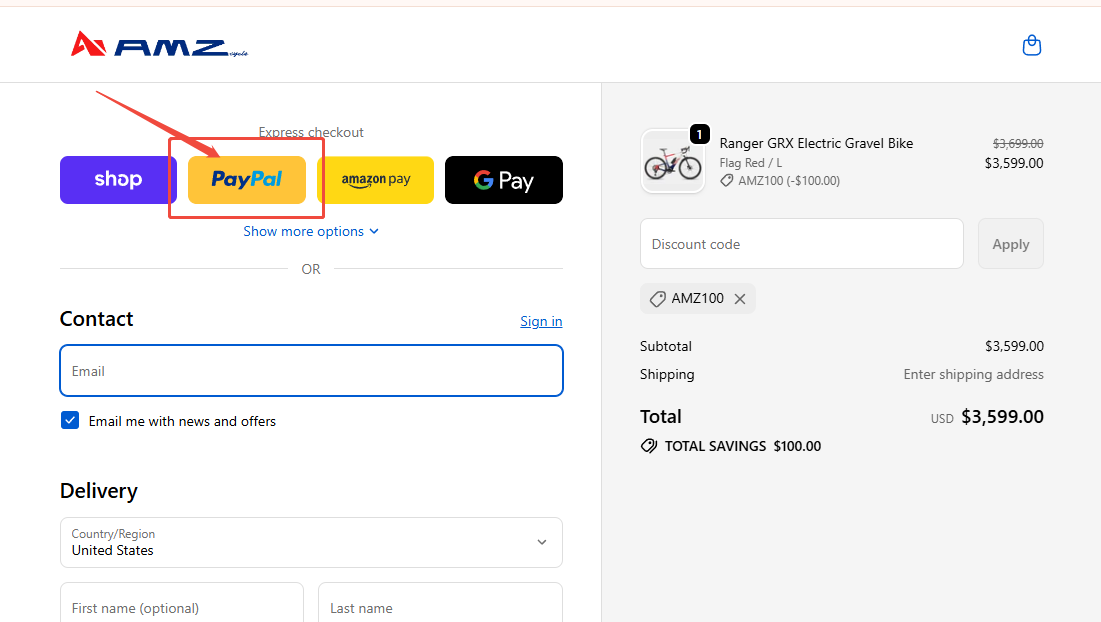Focus the Email input field
Screen dimensions: 1101x622
pyautogui.click(x=311, y=371)
